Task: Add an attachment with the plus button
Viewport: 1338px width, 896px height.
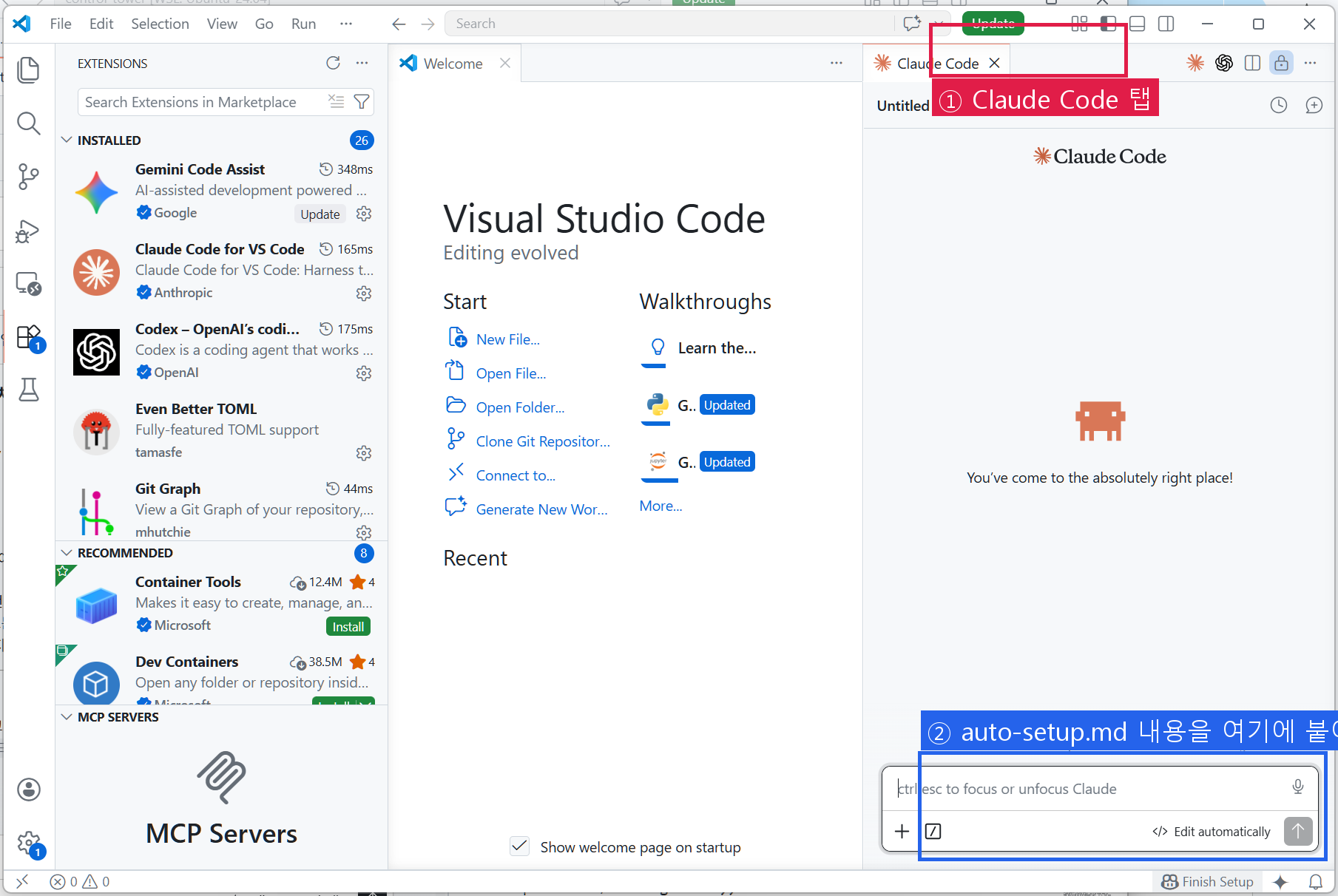Action: 902,832
